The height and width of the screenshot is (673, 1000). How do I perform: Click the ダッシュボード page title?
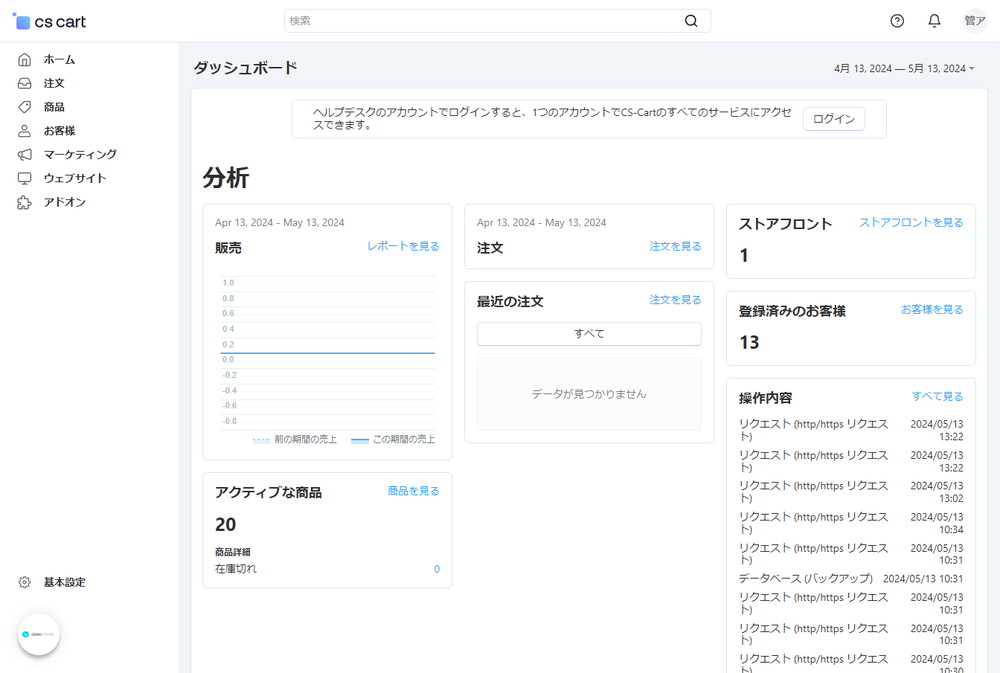point(246,68)
